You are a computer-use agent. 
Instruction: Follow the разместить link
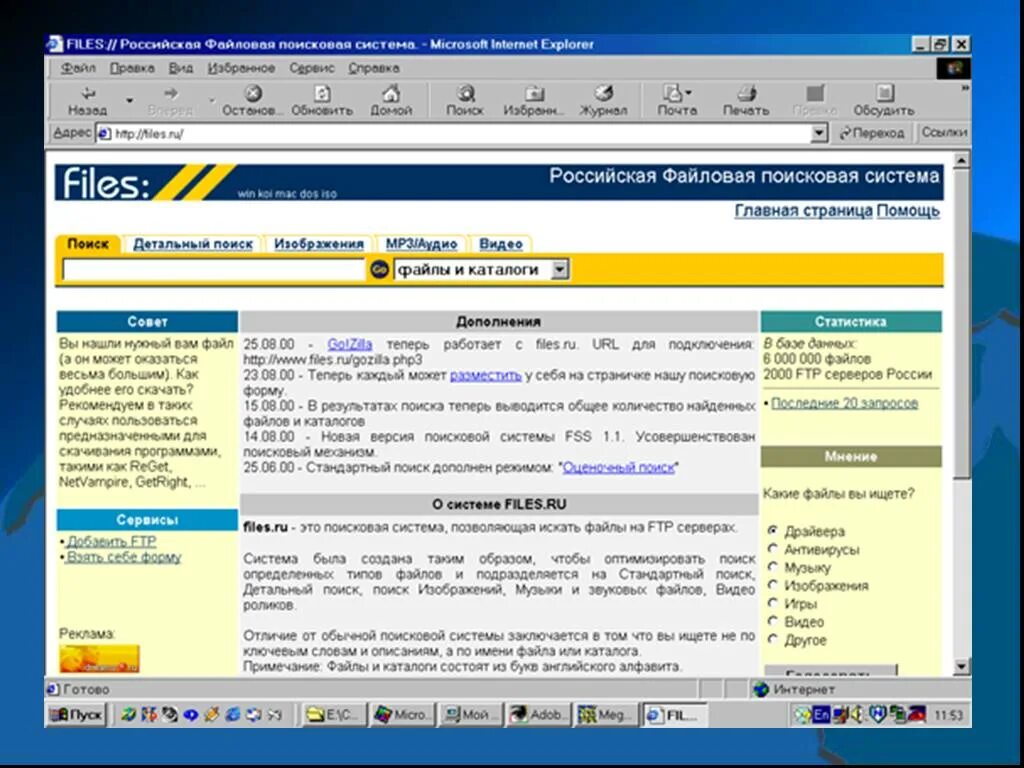[x=486, y=376]
